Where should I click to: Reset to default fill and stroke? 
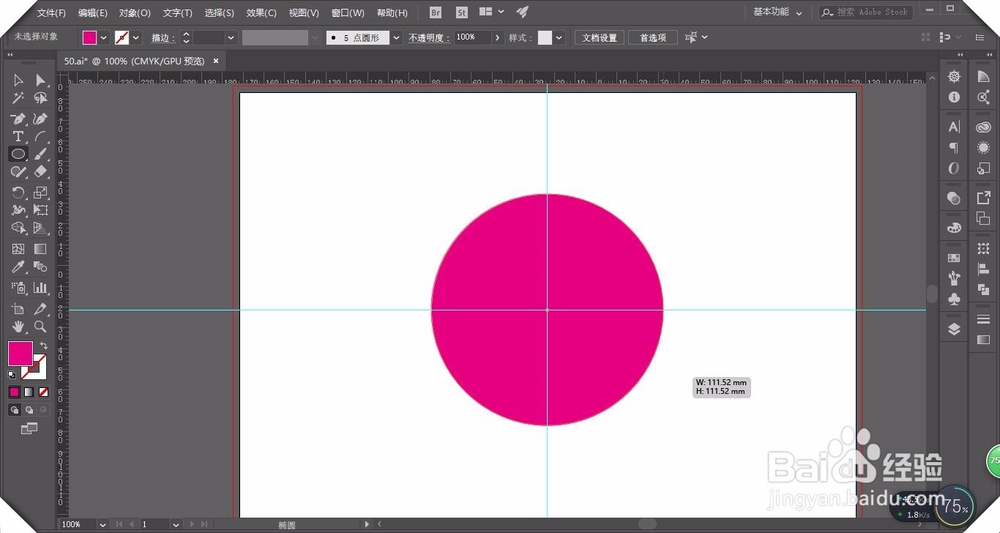(12, 375)
